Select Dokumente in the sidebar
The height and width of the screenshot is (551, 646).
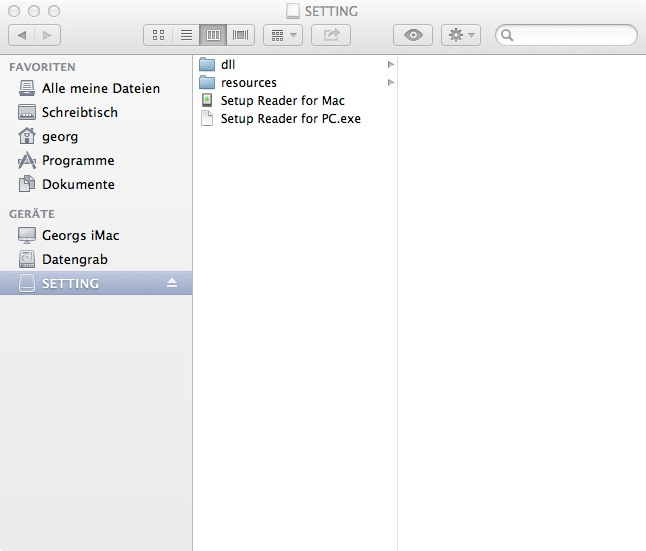pyautogui.click(x=96, y=184)
